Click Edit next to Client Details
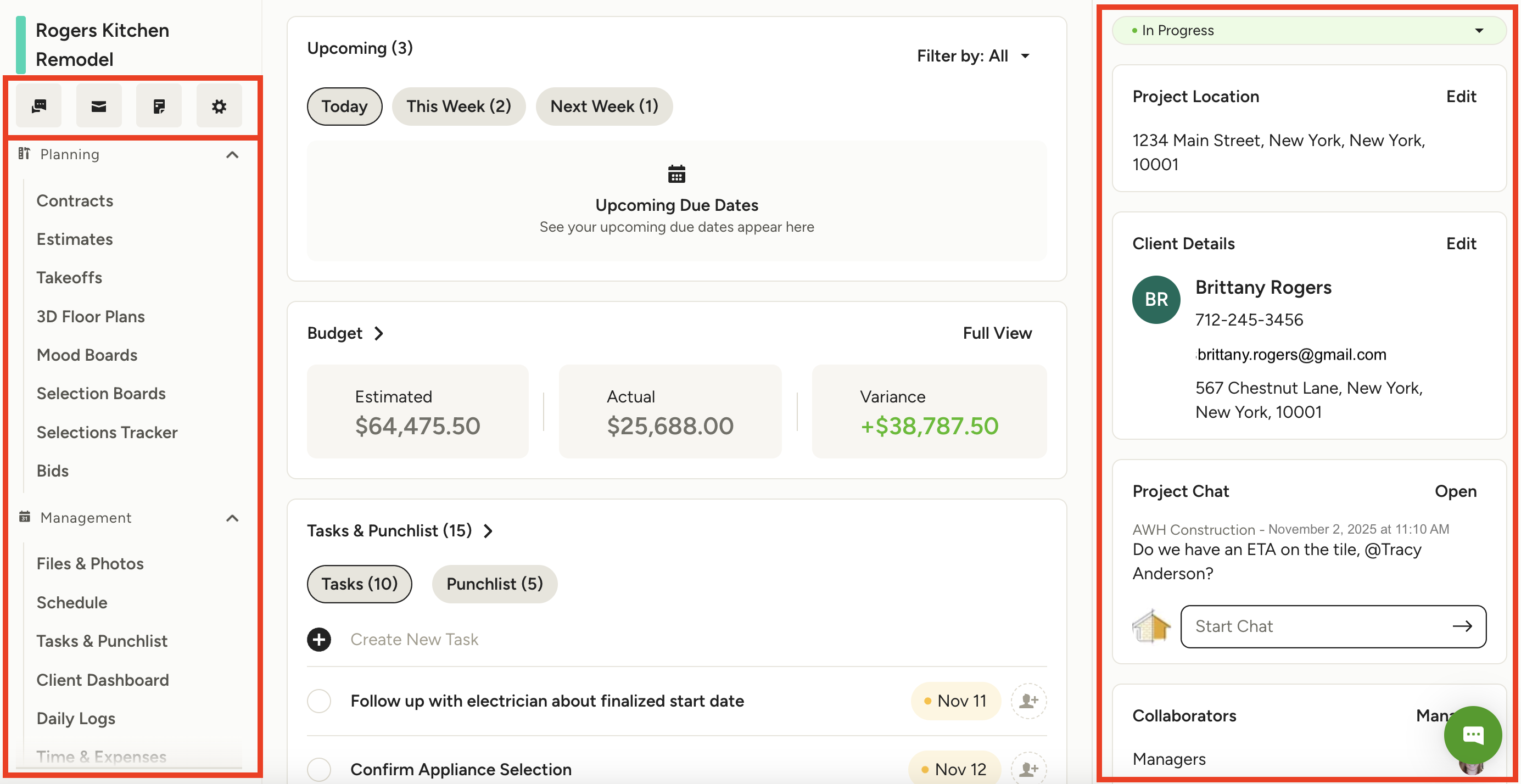This screenshot has height=784, width=1521. click(1461, 244)
